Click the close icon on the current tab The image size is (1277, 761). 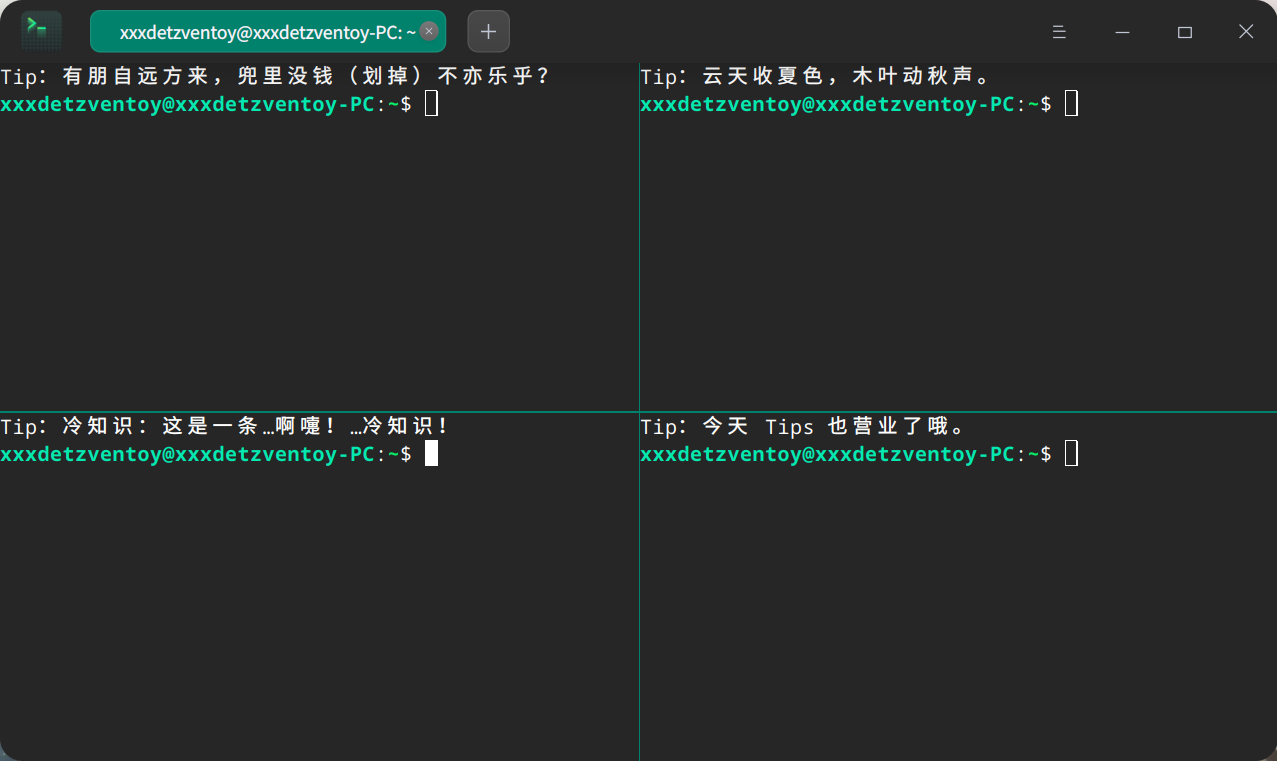428,31
